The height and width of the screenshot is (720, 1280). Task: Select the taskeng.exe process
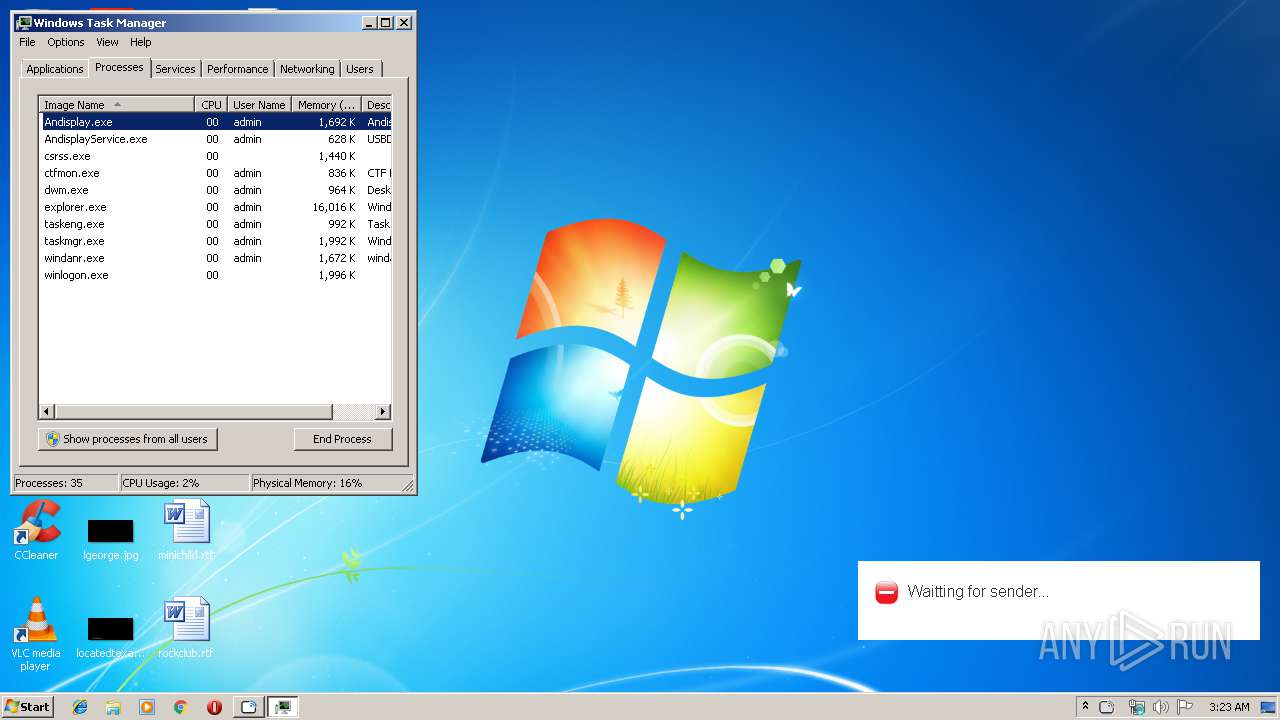click(215, 224)
